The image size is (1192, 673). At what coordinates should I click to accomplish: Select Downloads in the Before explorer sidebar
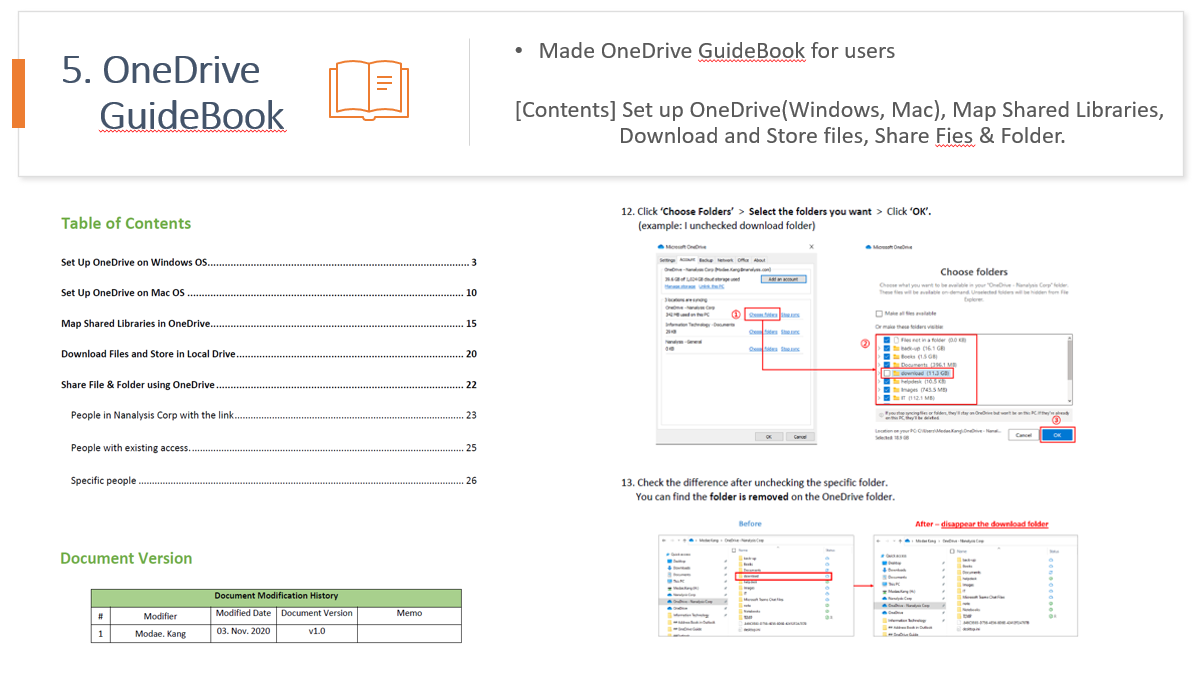point(681,568)
